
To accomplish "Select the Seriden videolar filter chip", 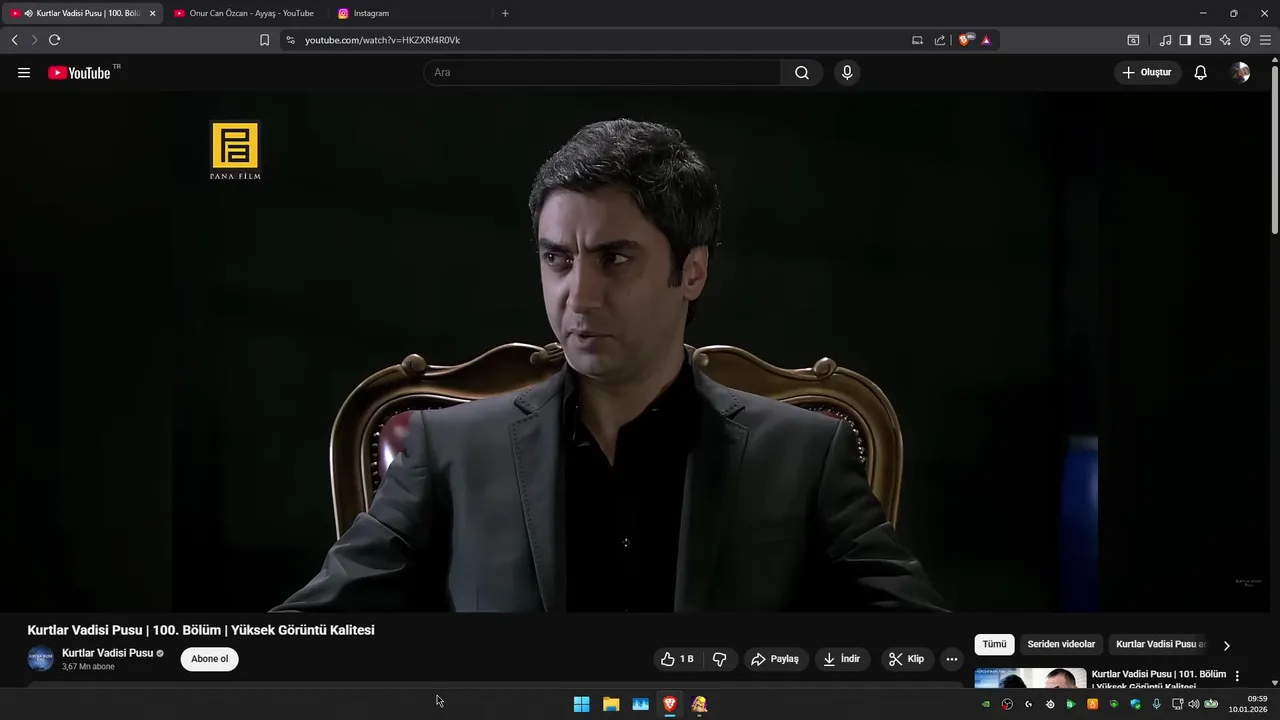I will pos(1061,645).
